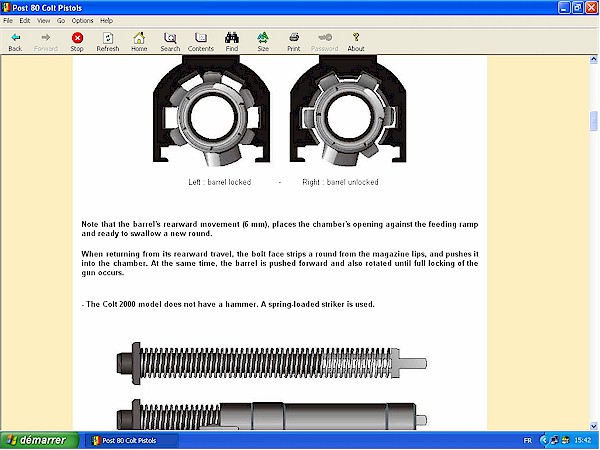Image resolution: width=600 pixels, height=450 pixels.
Task: Open the Options menu
Action: pyautogui.click(x=82, y=21)
